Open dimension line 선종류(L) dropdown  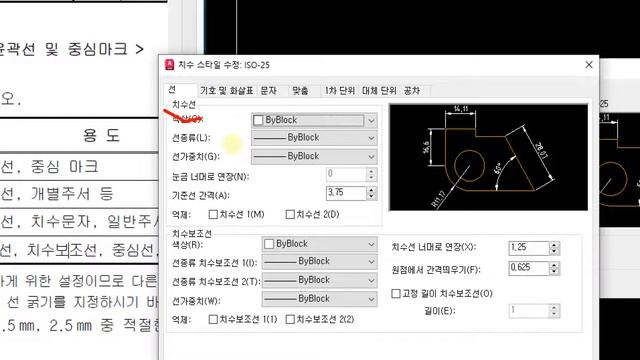(x=314, y=138)
